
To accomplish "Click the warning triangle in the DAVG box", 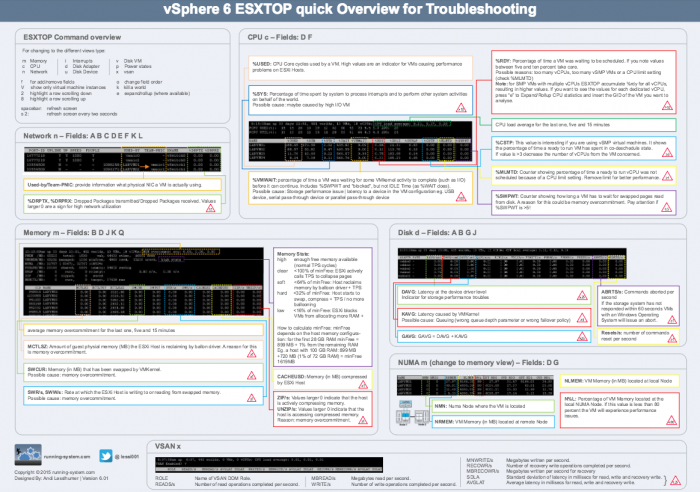I will point(582,296).
